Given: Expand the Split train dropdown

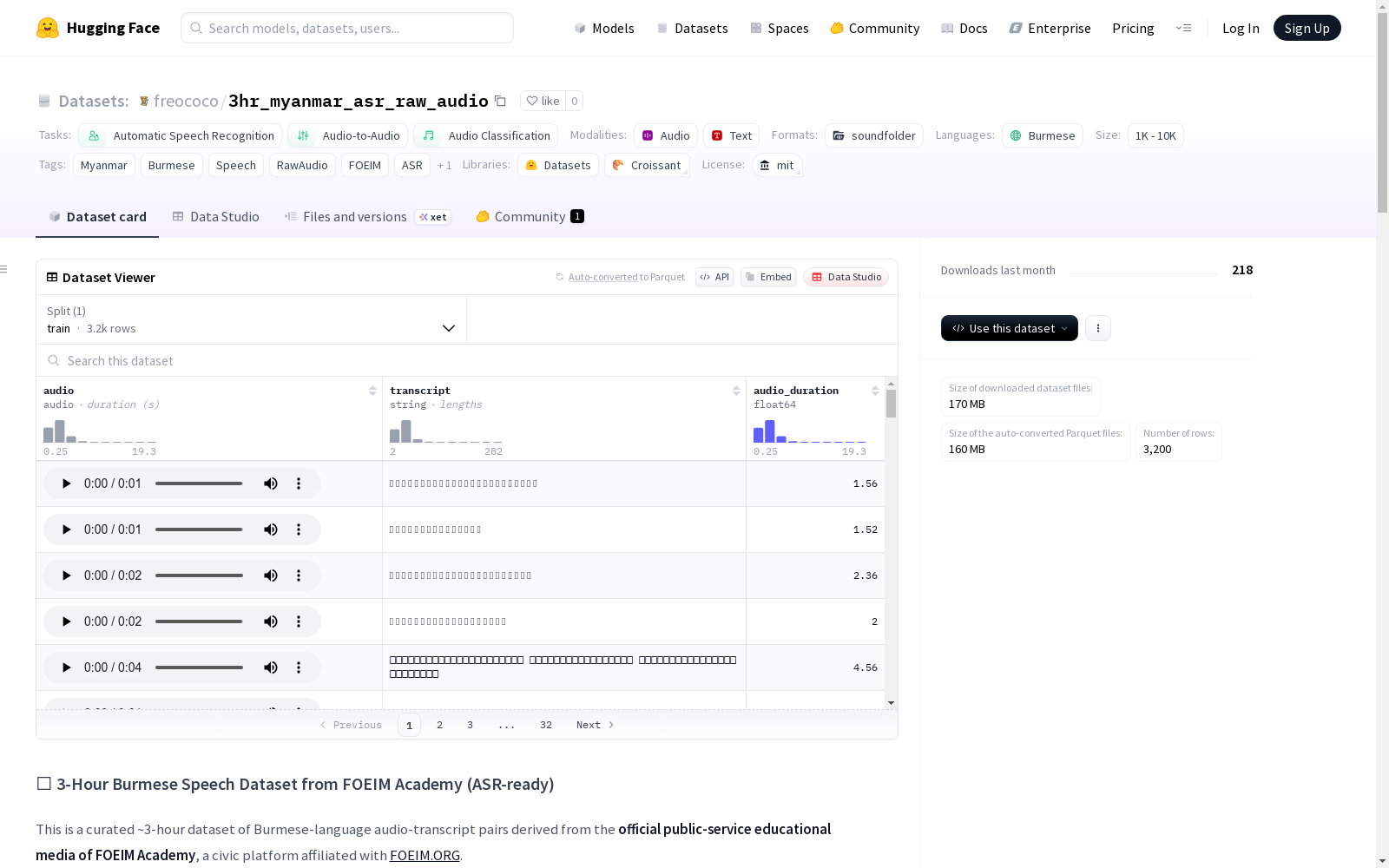Looking at the screenshot, I should point(252,319).
